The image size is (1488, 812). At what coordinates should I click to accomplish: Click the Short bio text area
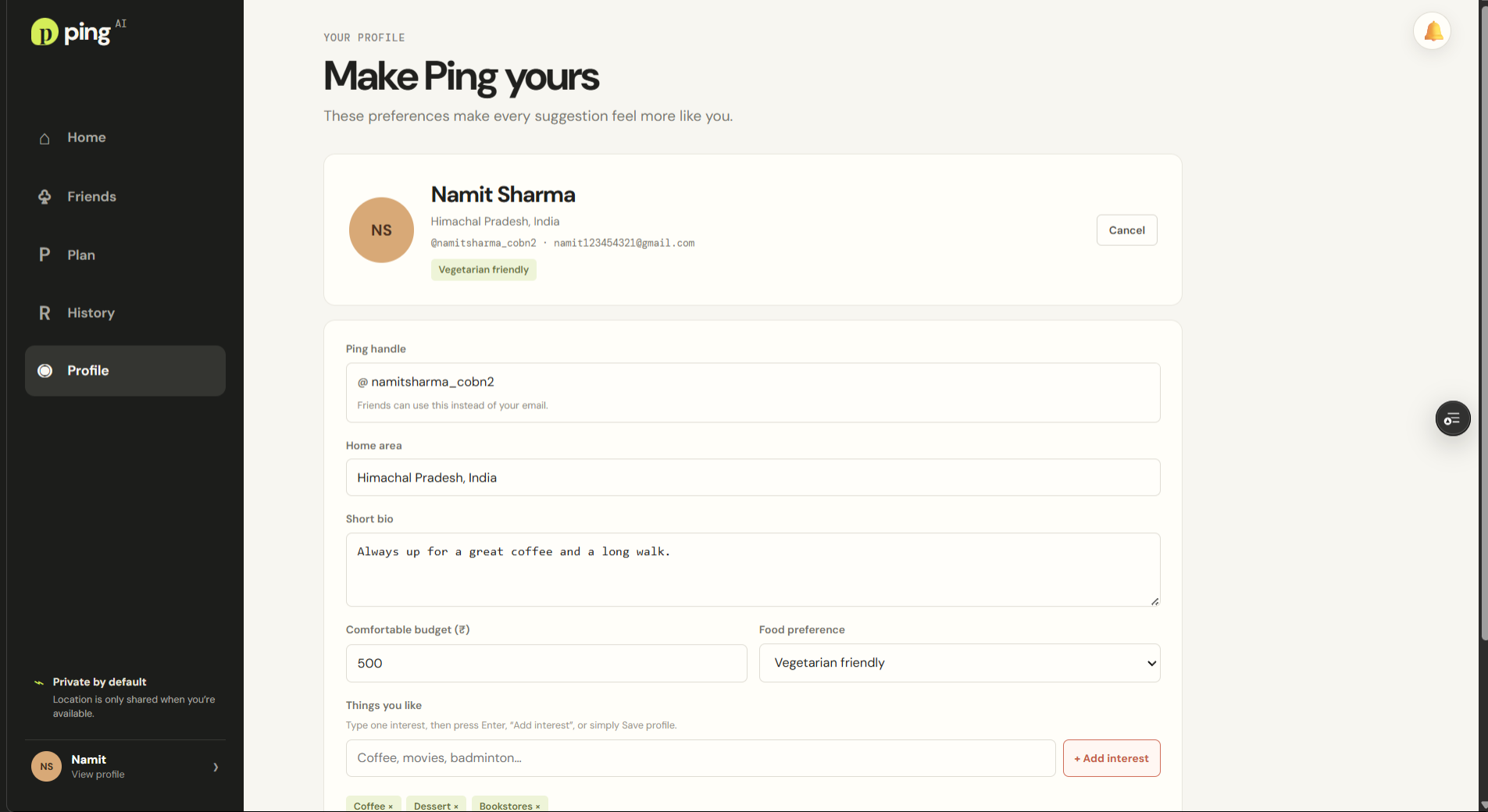tap(753, 570)
